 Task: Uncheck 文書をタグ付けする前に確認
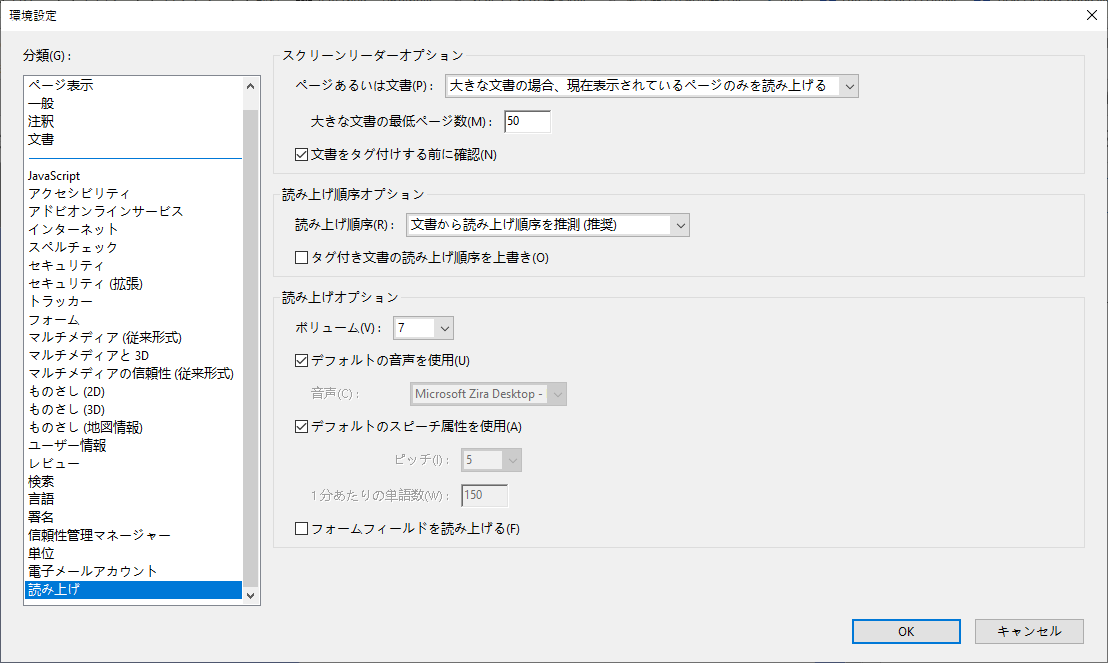301,154
